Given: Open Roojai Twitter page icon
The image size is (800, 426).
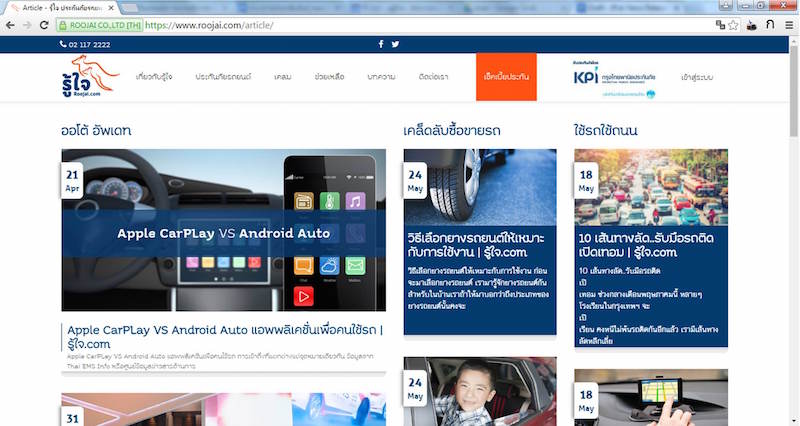Looking at the screenshot, I should tap(395, 44).
